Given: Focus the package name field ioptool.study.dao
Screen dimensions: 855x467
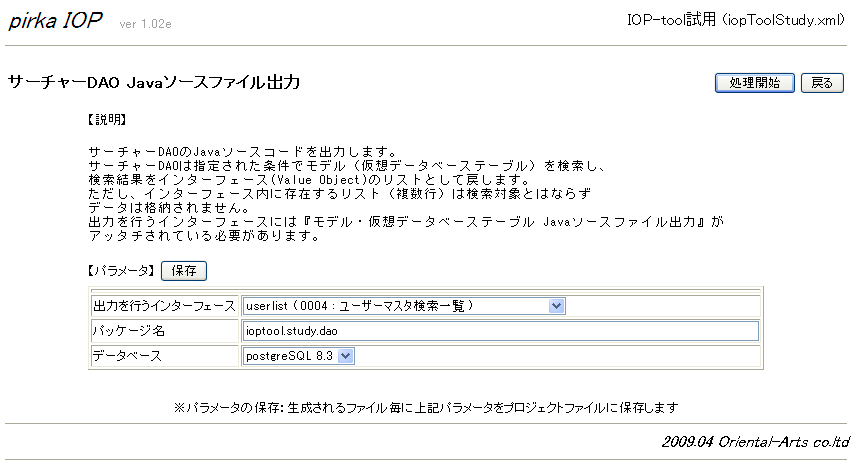Looking at the screenshot, I should point(500,330).
